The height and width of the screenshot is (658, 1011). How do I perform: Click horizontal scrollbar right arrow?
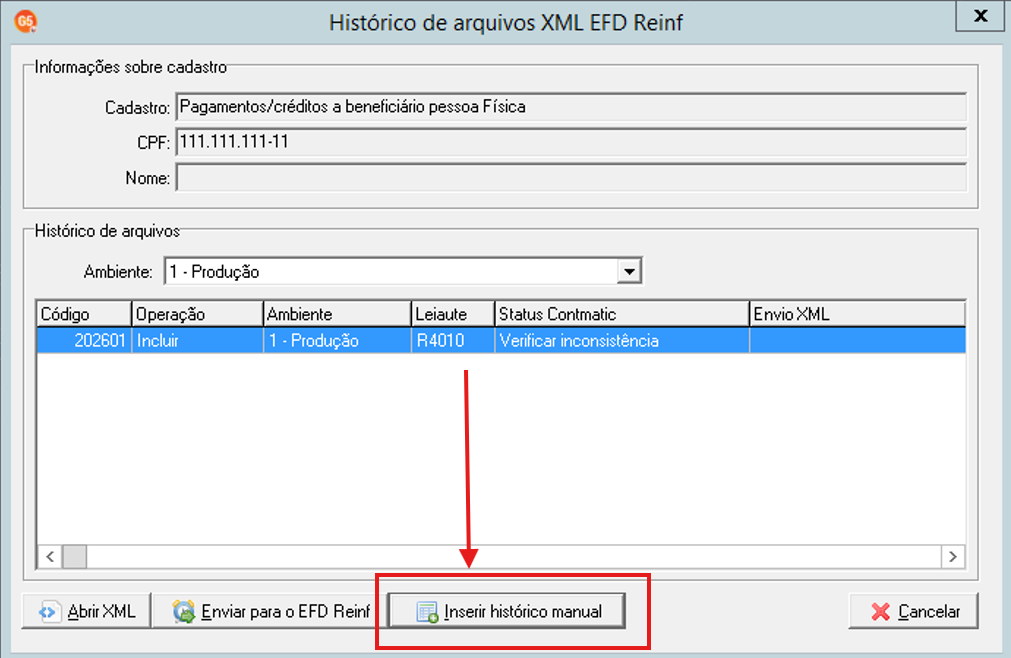click(953, 557)
